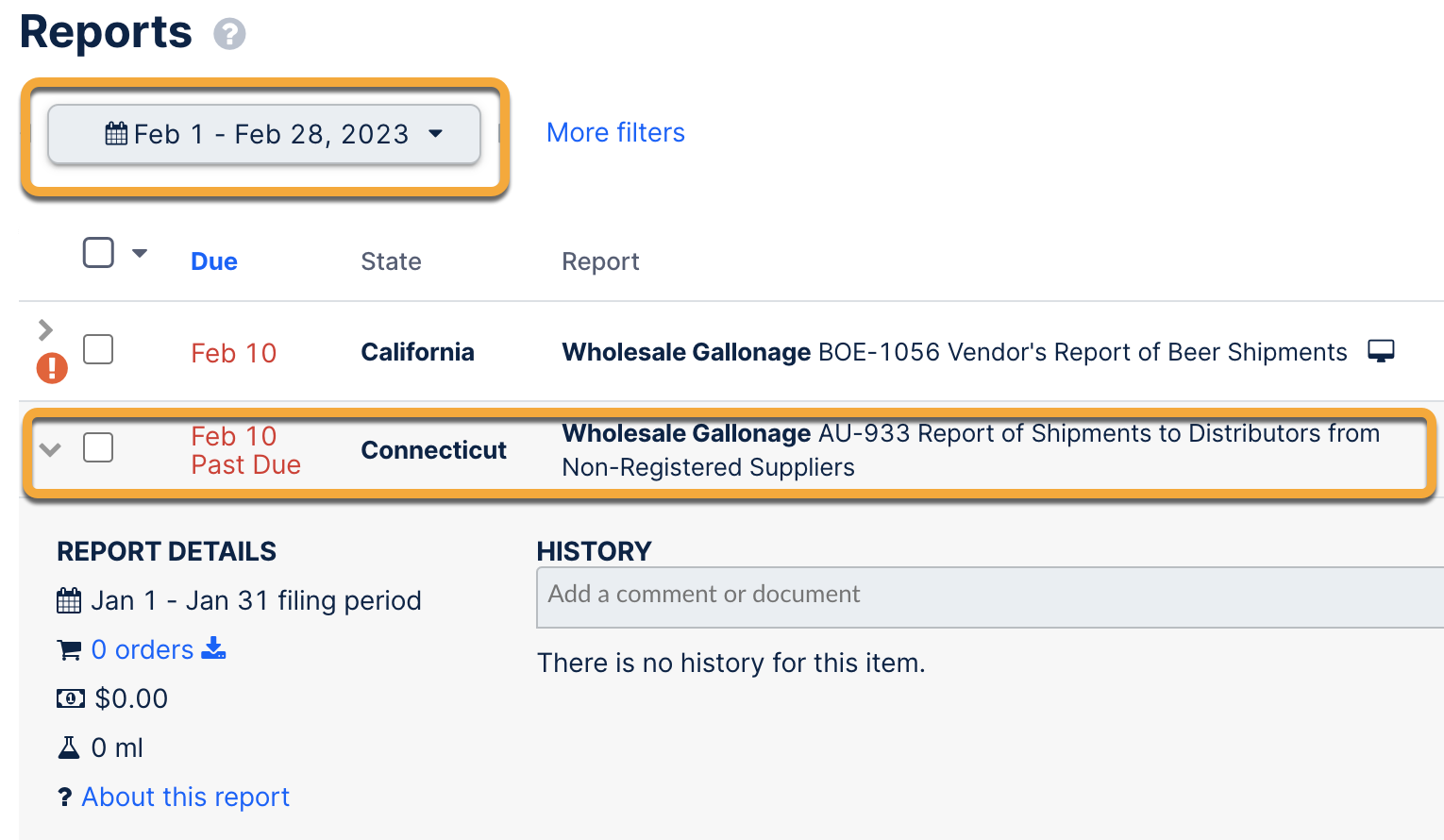The width and height of the screenshot is (1444, 840).
Task: Click the monitor icon after Beer Shipments
Action: pyautogui.click(x=1381, y=351)
